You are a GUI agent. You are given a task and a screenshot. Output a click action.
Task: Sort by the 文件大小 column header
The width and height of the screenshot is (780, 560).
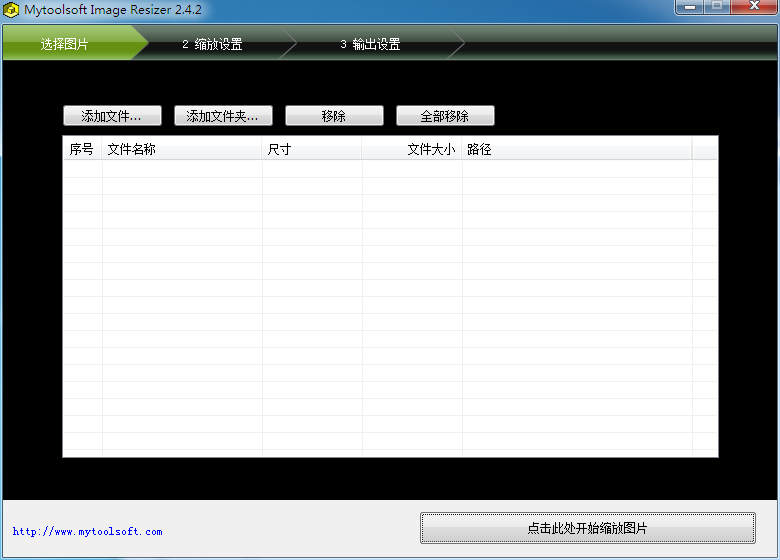[x=411, y=149]
